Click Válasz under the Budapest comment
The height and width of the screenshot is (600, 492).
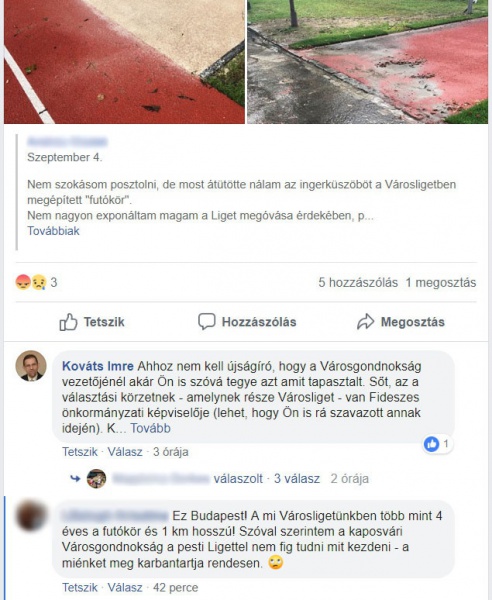(125, 588)
